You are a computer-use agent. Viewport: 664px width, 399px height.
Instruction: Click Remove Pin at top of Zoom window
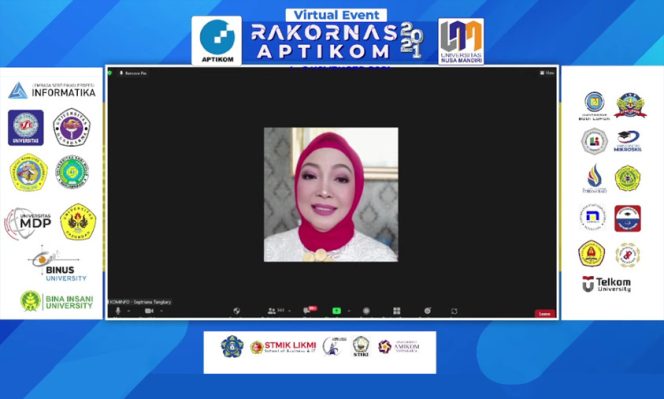133,73
